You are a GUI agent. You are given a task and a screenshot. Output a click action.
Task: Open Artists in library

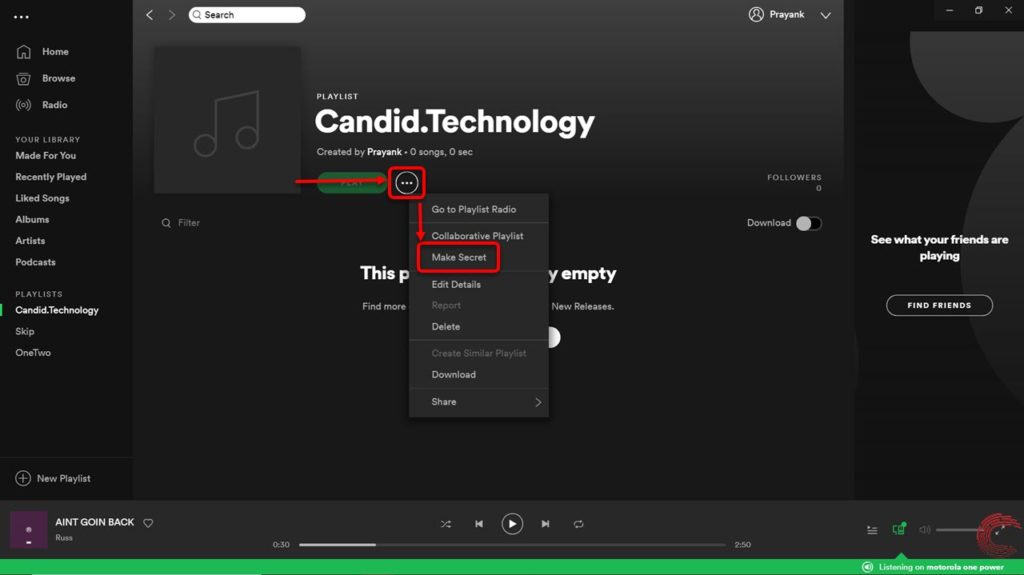tap(30, 241)
